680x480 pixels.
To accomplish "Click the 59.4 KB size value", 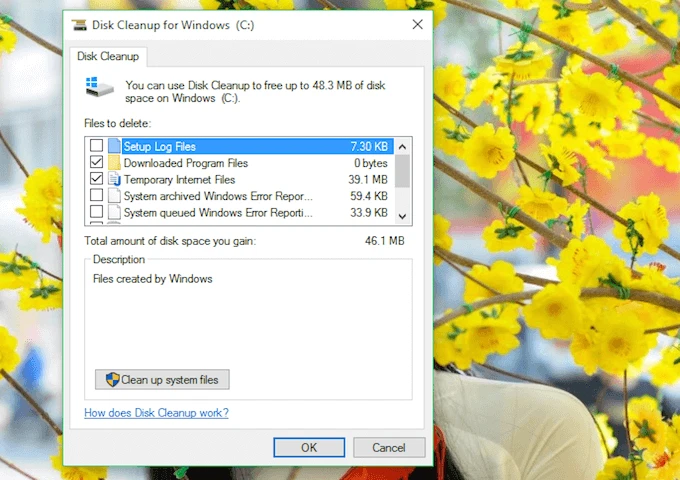I will [x=369, y=196].
